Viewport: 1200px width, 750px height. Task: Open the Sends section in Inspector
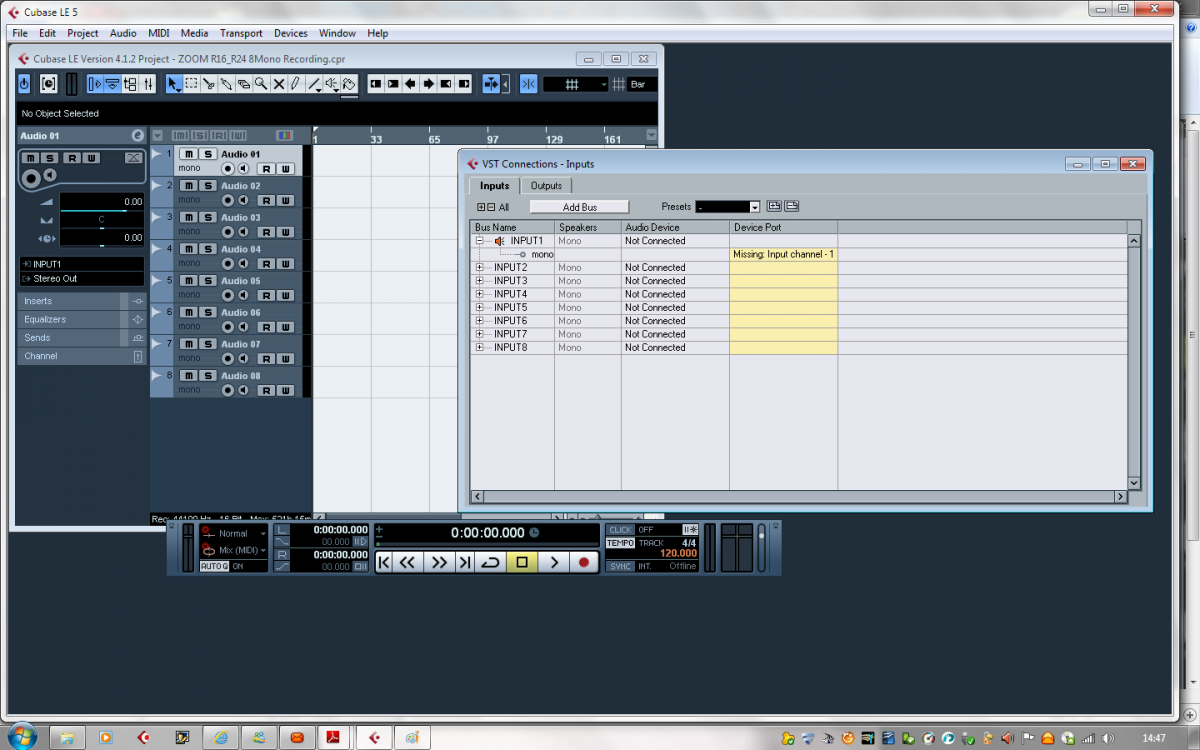tap(81, 338)
